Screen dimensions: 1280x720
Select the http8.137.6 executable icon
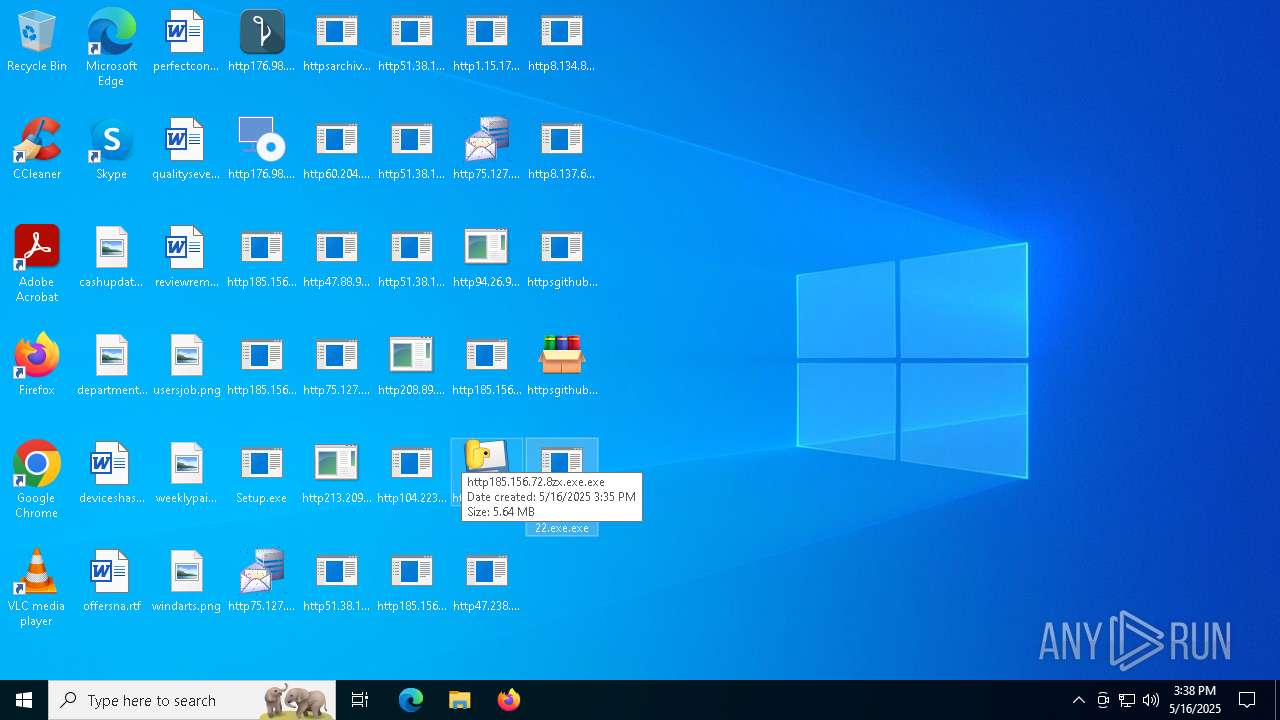coord(561,150)
